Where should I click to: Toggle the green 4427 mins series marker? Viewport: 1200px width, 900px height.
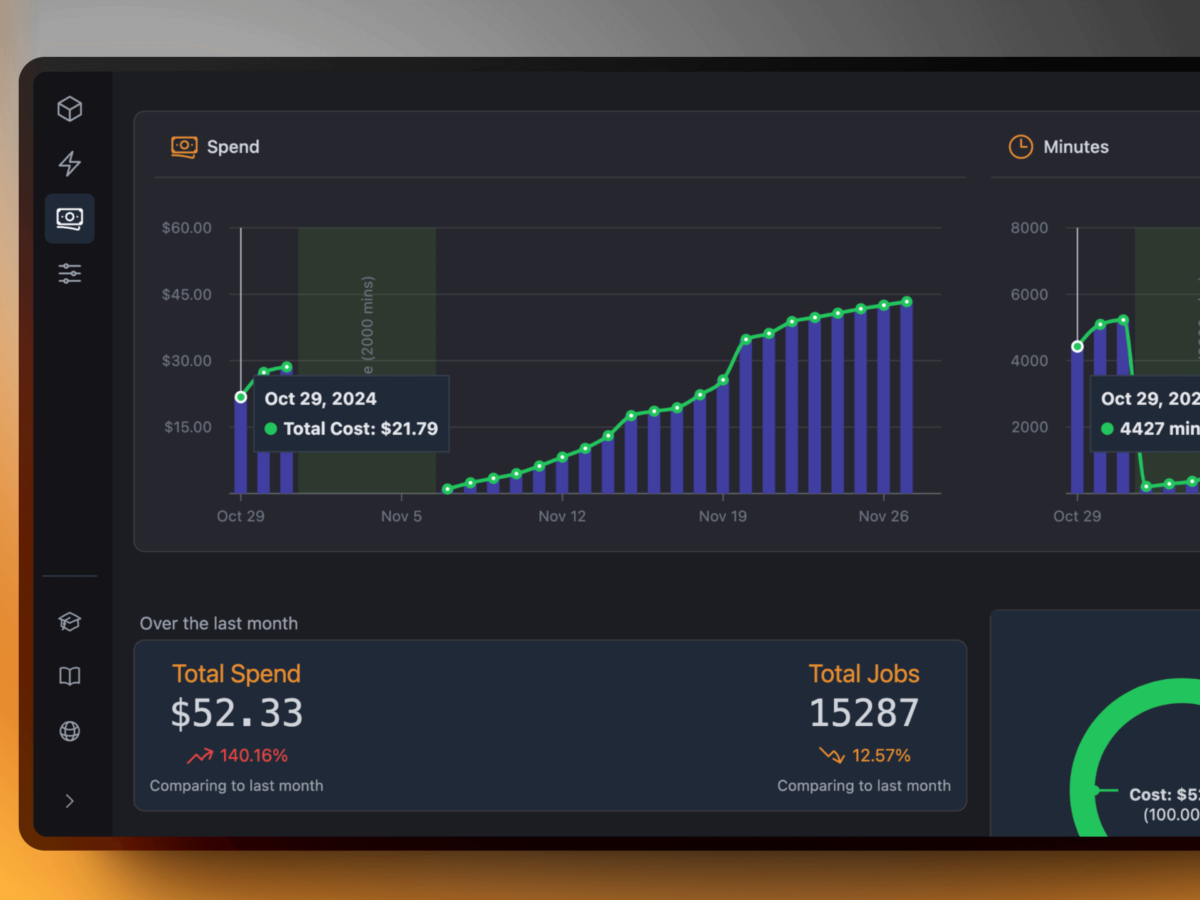1109,428
